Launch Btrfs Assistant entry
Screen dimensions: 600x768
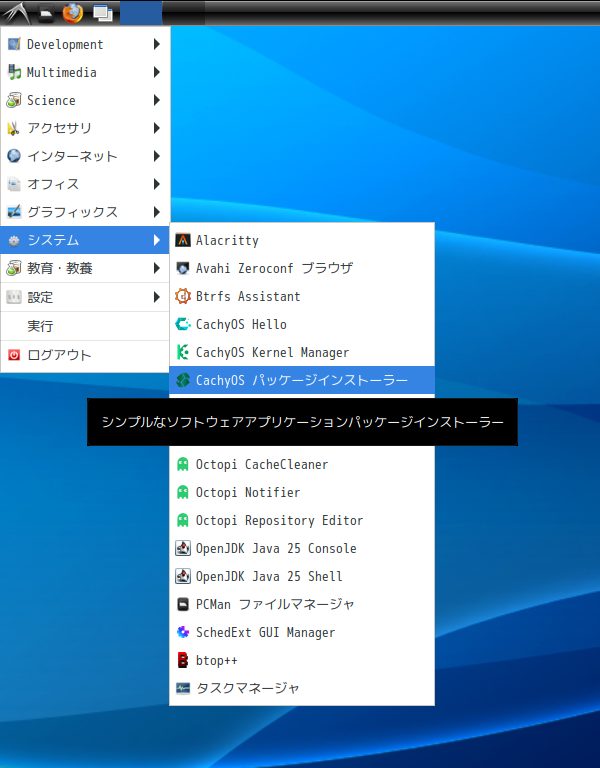pos(302,296)
